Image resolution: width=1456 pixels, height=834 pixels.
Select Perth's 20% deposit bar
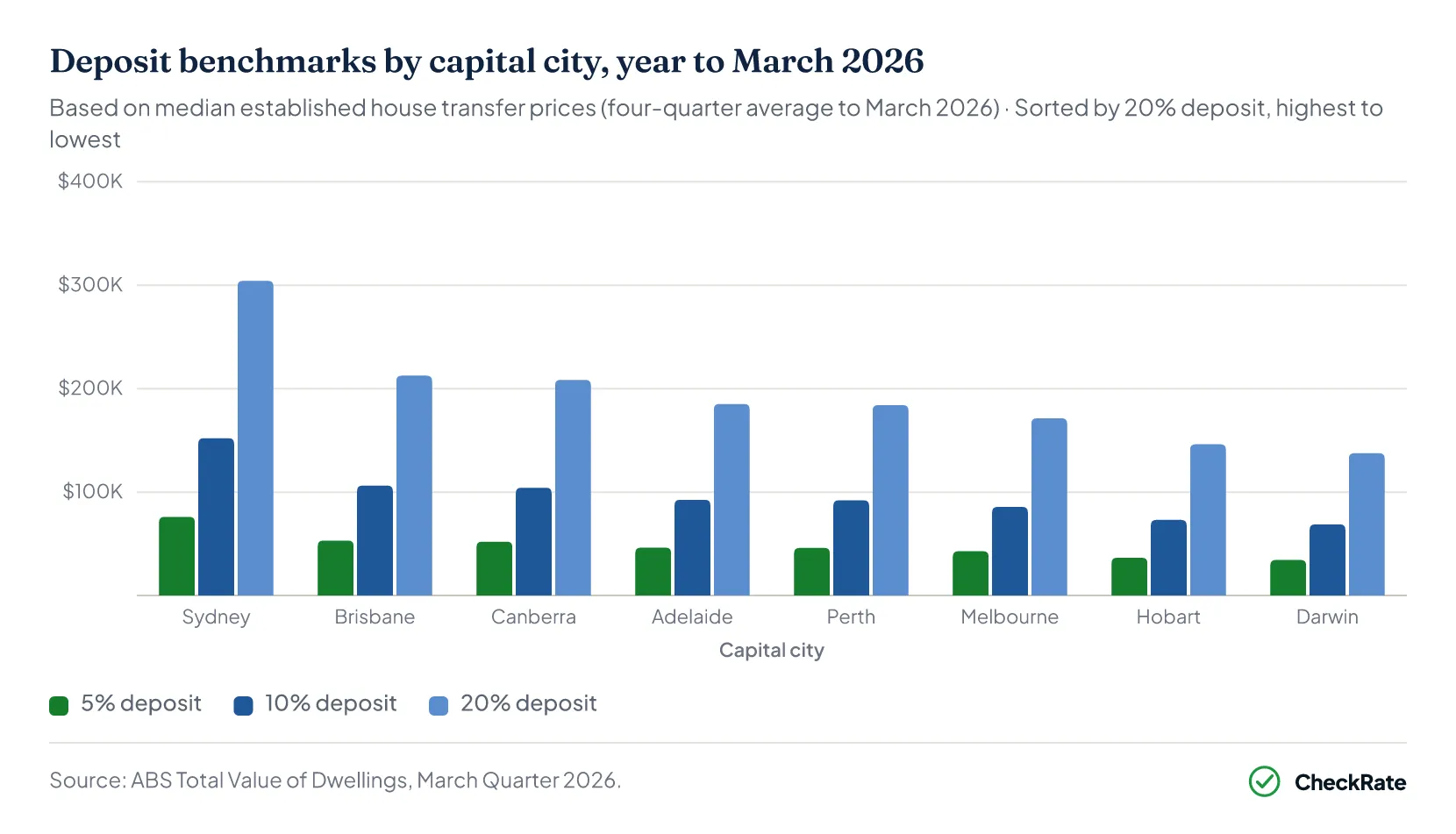point(890,501)
